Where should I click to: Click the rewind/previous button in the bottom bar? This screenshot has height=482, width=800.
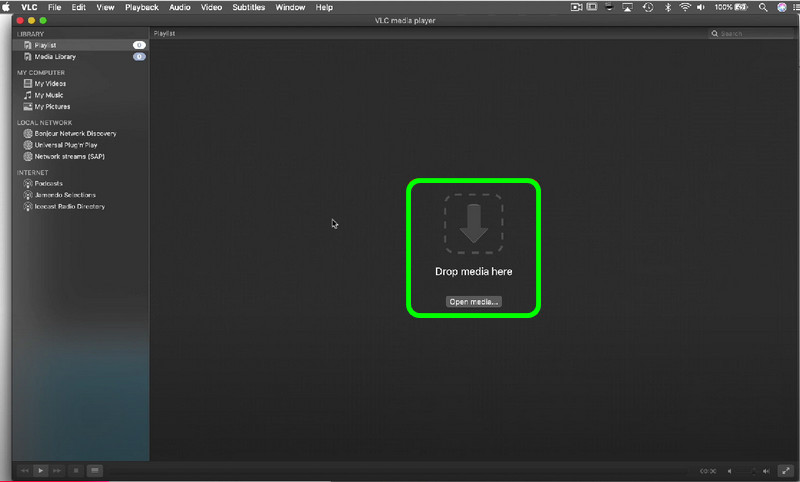(24, 470)
